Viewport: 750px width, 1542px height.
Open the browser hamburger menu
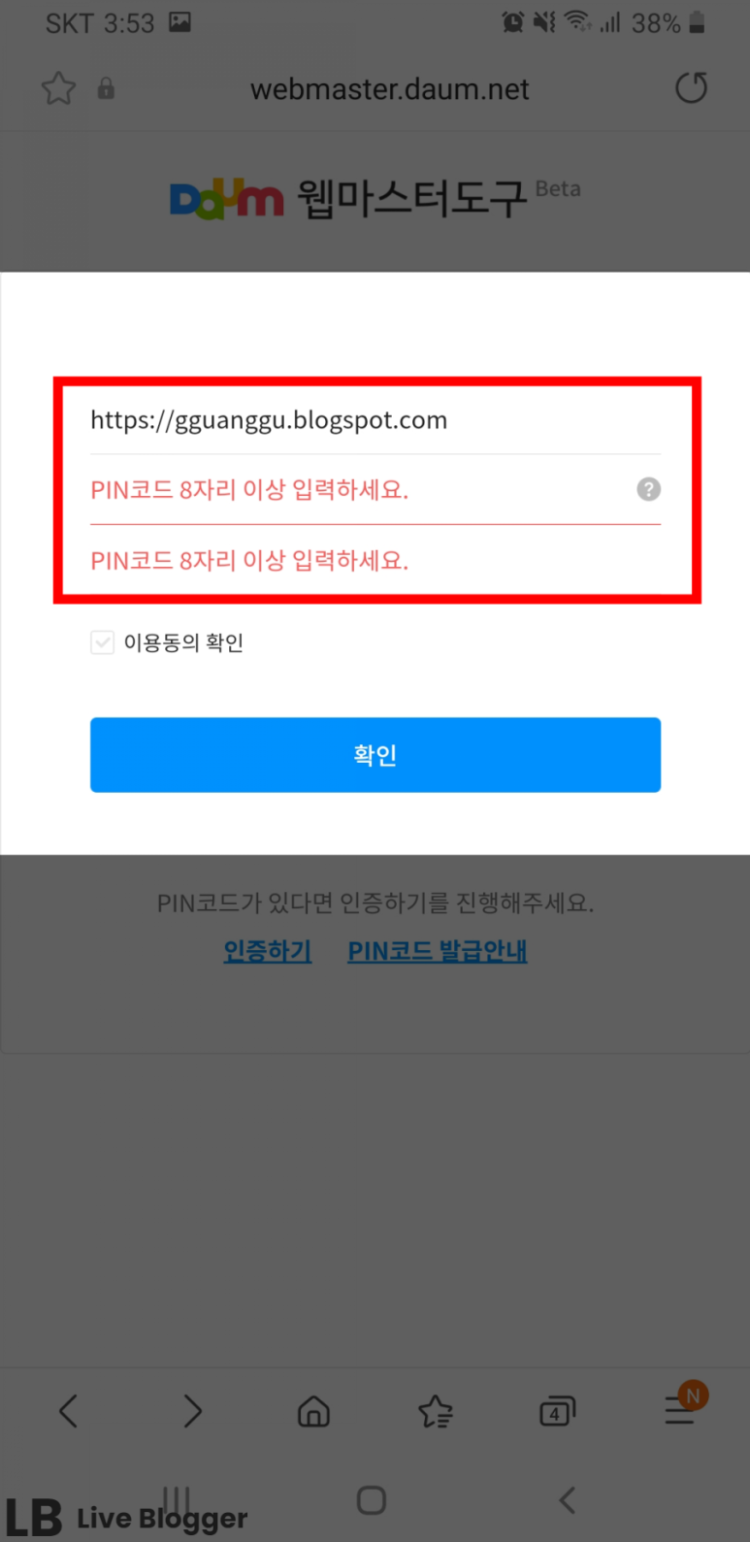pos(681,1411)
